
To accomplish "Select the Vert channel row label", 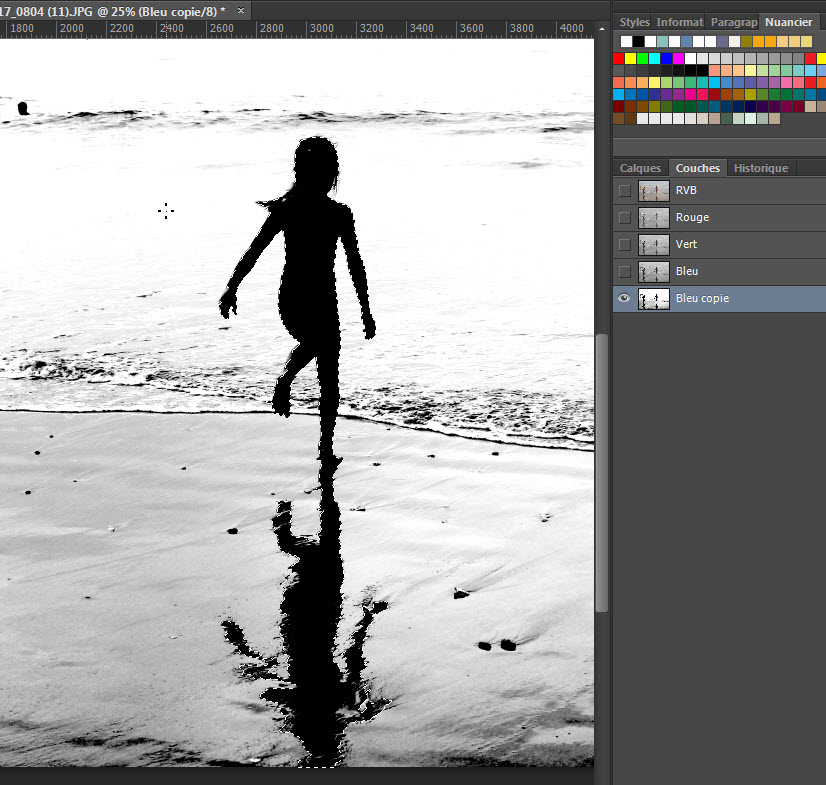I will click(686, 244).
